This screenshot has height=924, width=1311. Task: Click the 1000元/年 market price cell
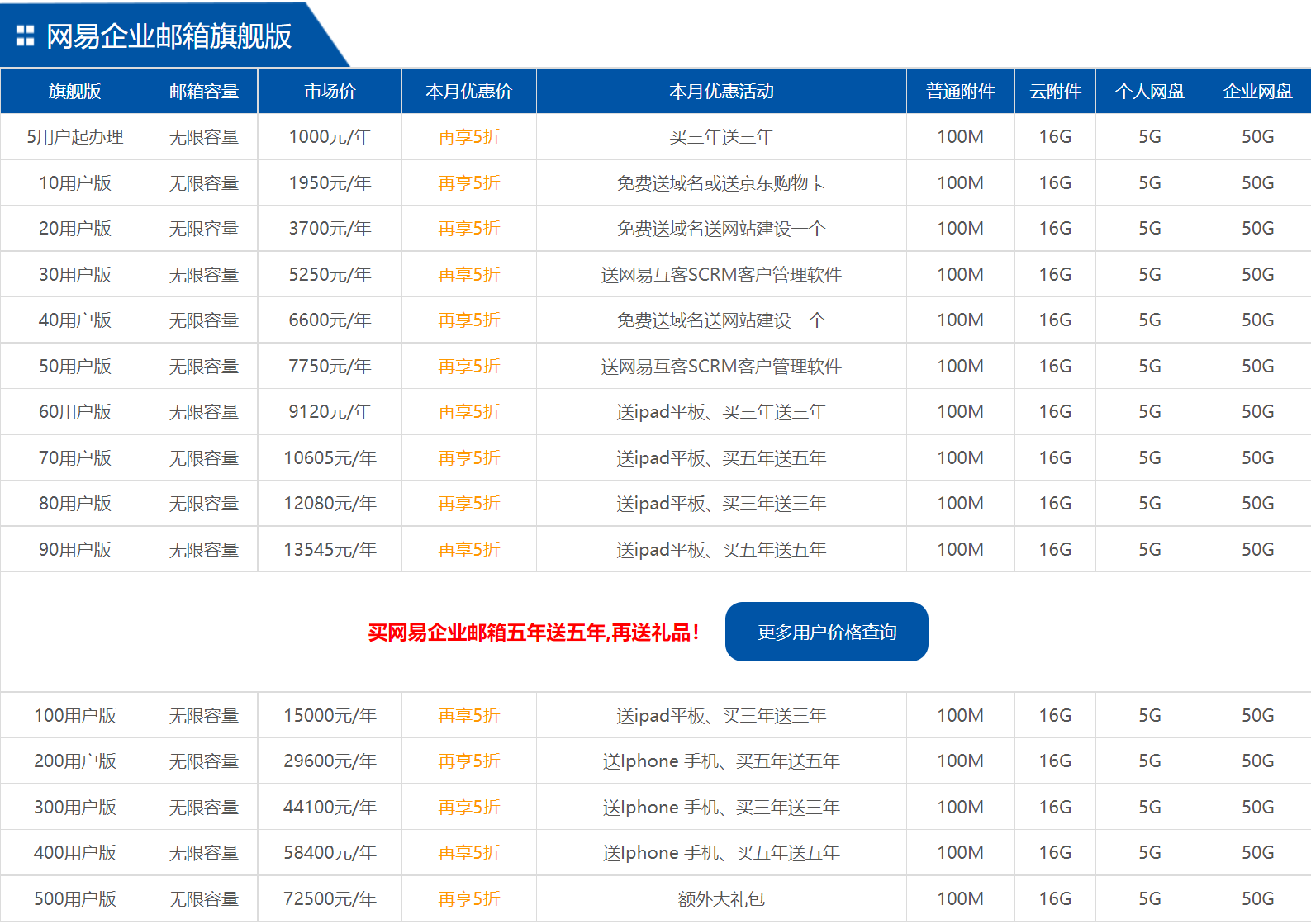[330, 137]
